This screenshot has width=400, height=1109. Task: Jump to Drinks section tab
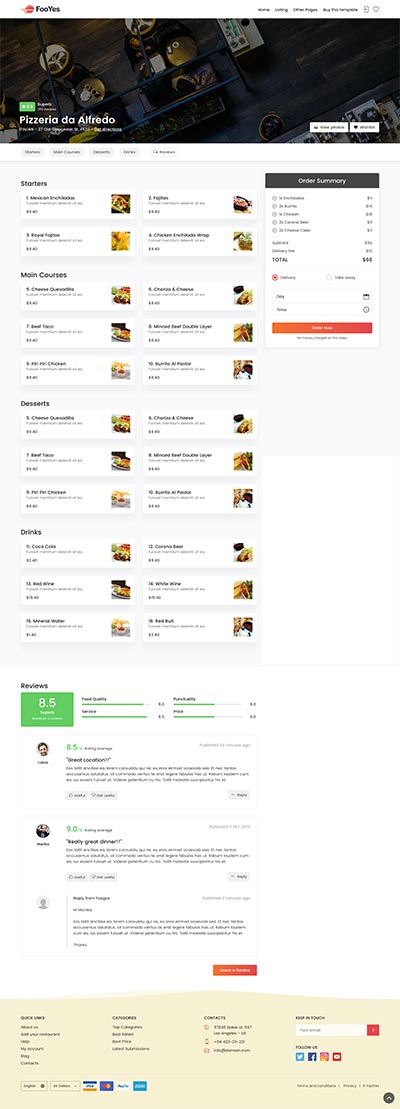point(129,152)
